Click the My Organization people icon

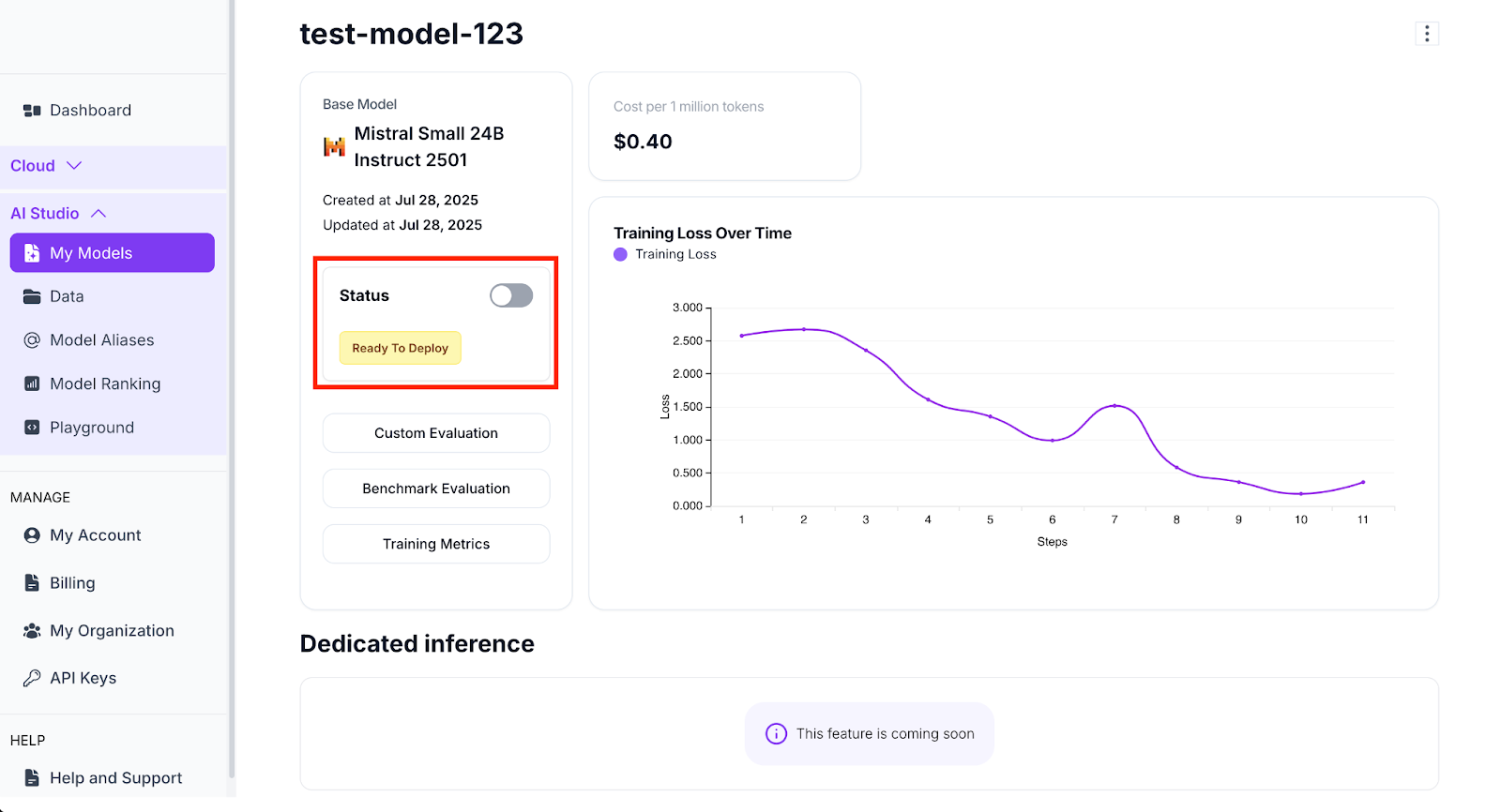[32, 631]
